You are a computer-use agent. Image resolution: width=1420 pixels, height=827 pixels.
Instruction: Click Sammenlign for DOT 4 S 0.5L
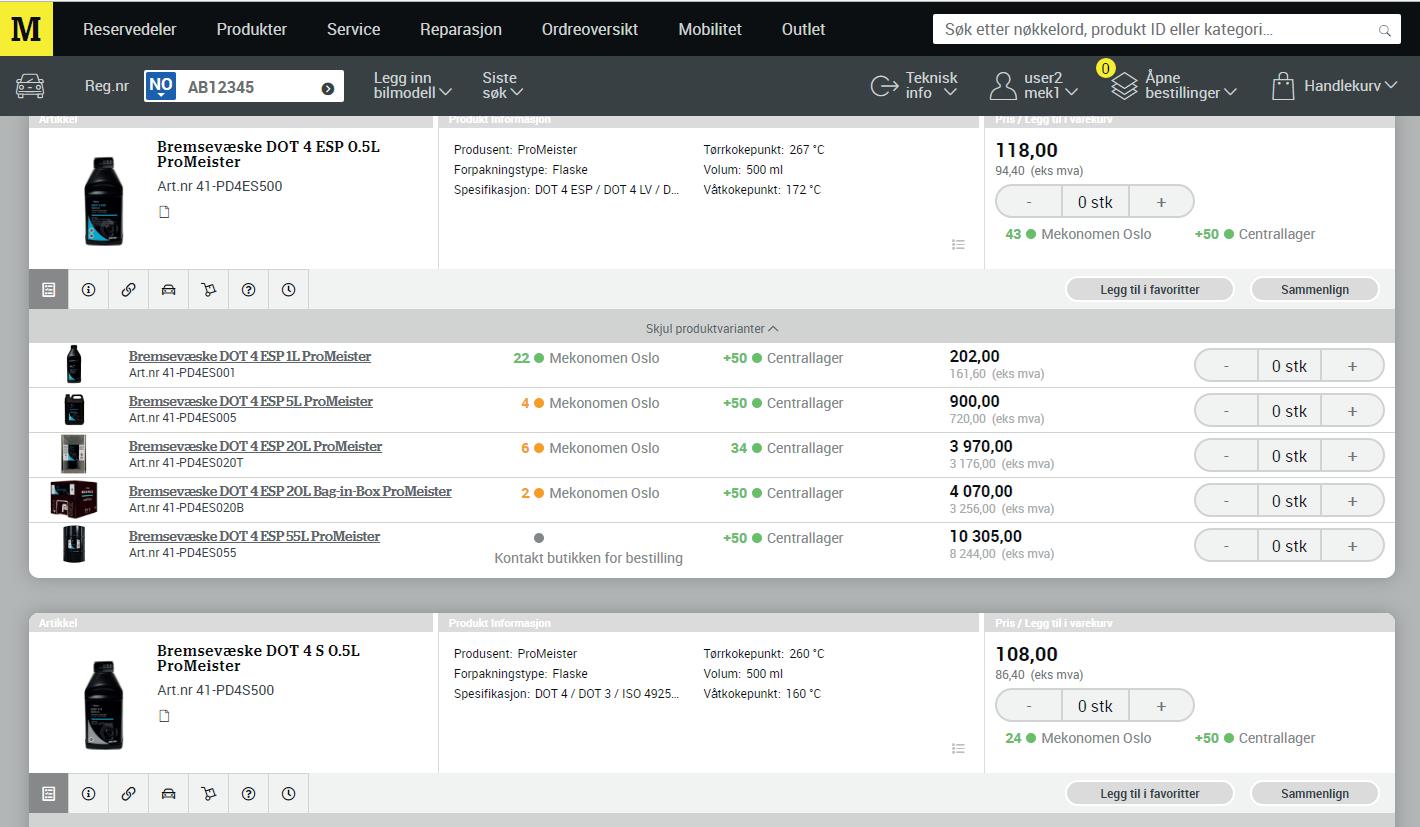pyautogui.click(x=1315, y=794)
